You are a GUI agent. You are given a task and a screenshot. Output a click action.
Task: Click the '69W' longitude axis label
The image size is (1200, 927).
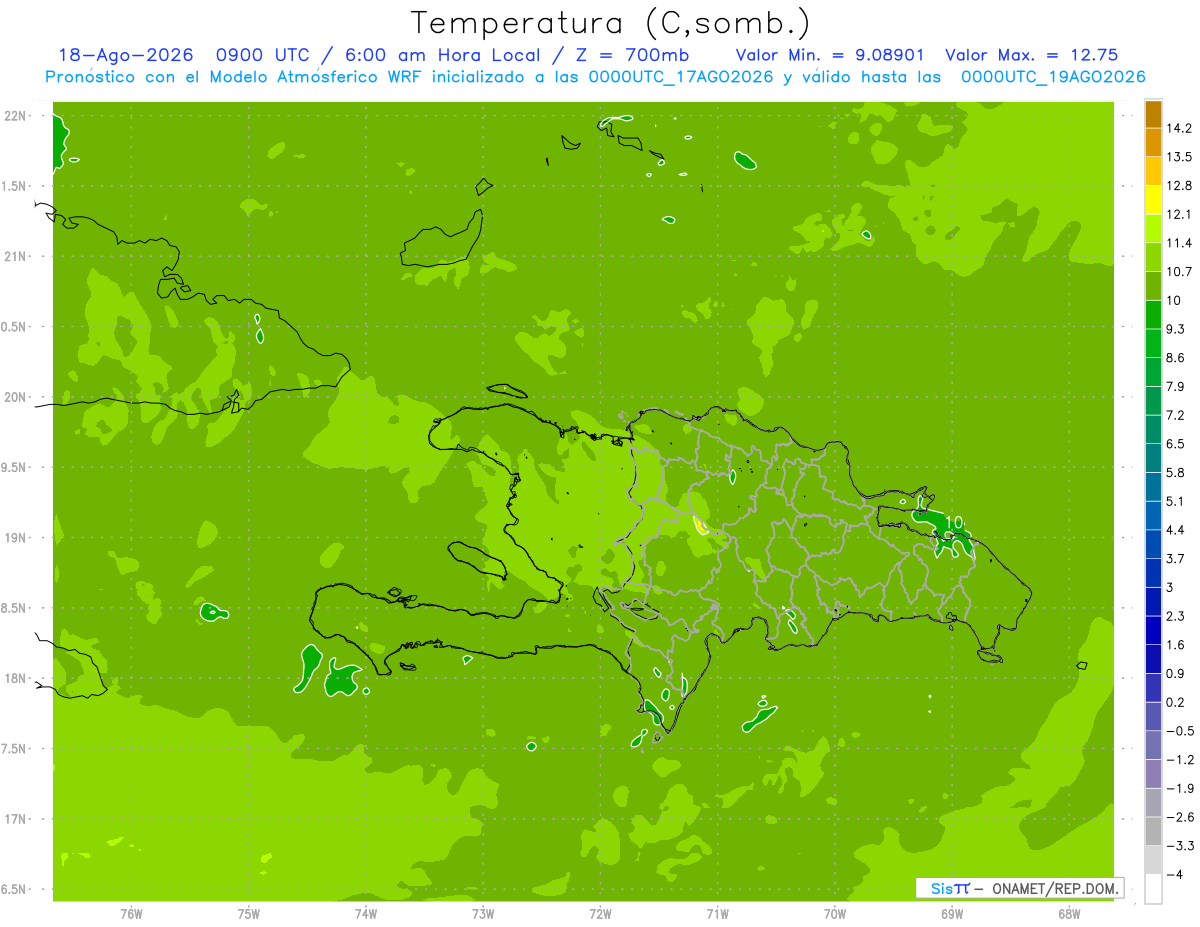952,914
